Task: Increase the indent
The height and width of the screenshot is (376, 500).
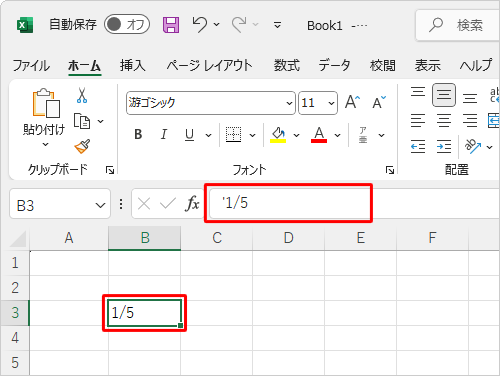Action: pyautogui.click(x=444, y=146)
